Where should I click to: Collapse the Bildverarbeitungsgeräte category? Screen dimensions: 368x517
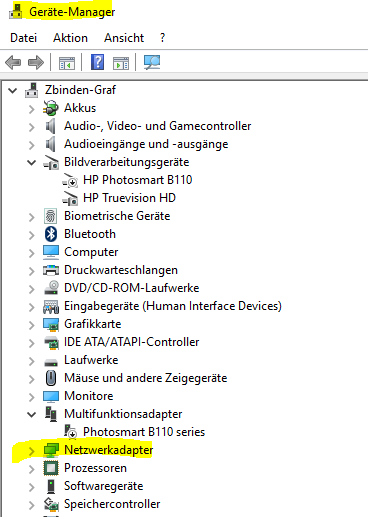click(x=31, y=163)
